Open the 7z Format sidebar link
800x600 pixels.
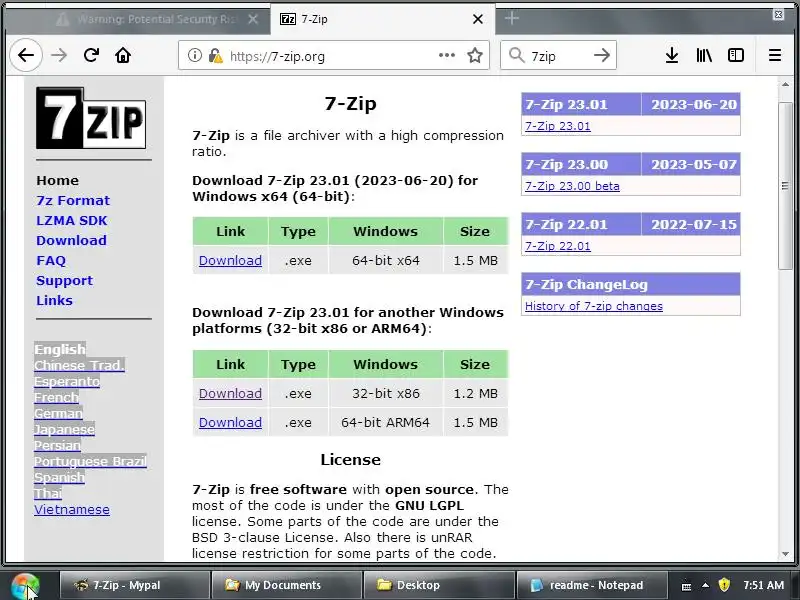click(73, 201)
